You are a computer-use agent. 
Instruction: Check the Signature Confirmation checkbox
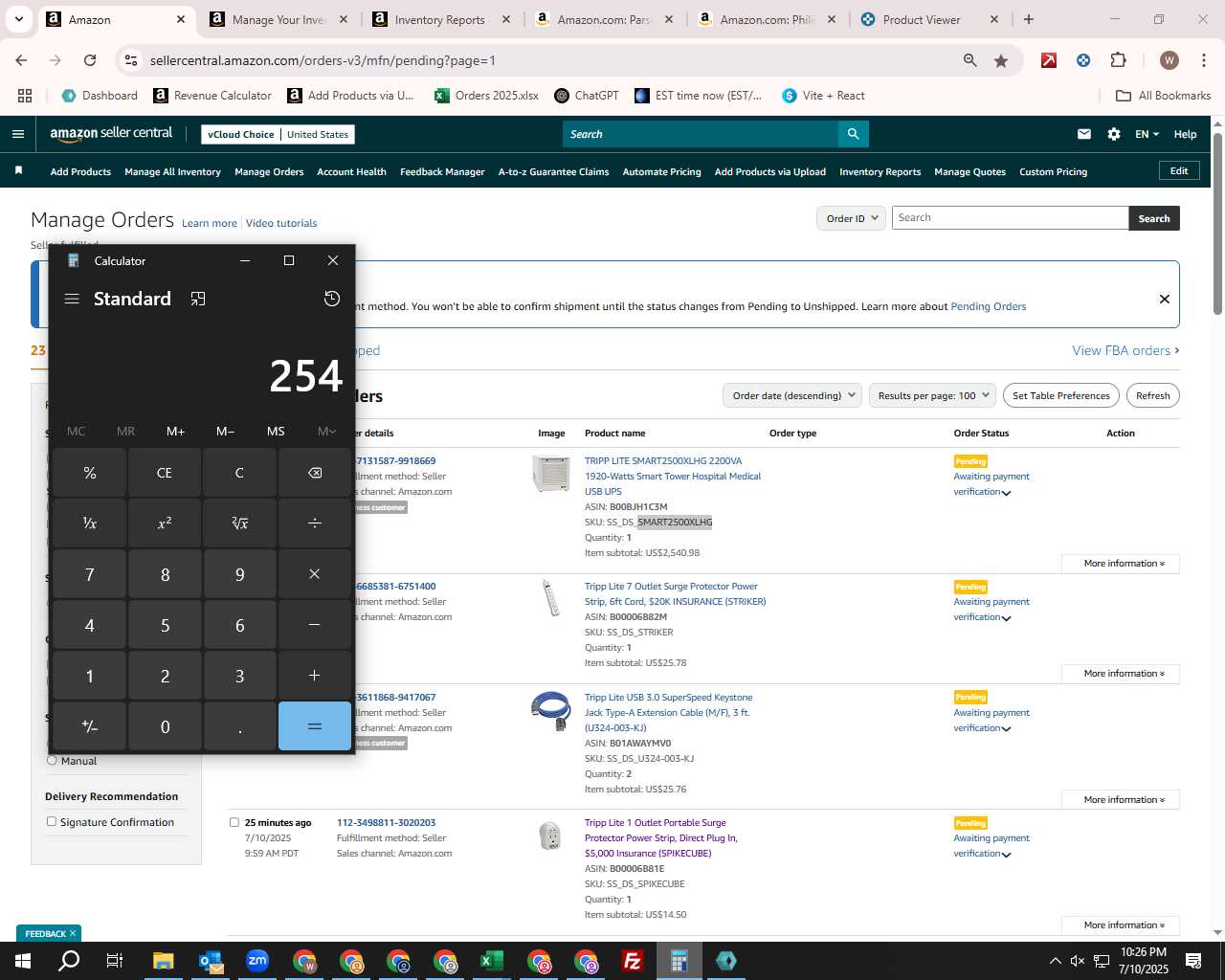point(52,821)
